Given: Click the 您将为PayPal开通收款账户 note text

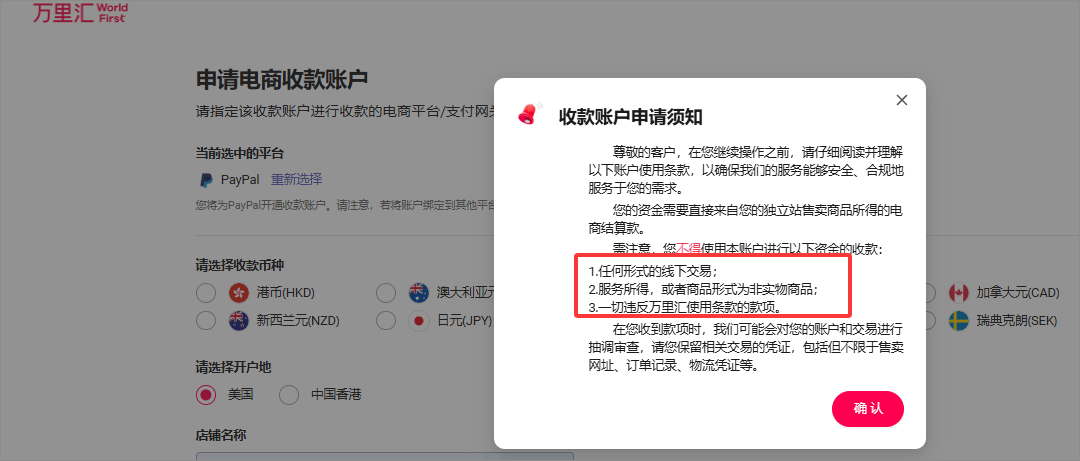Looking at the screenshot, I should [344, 205].
